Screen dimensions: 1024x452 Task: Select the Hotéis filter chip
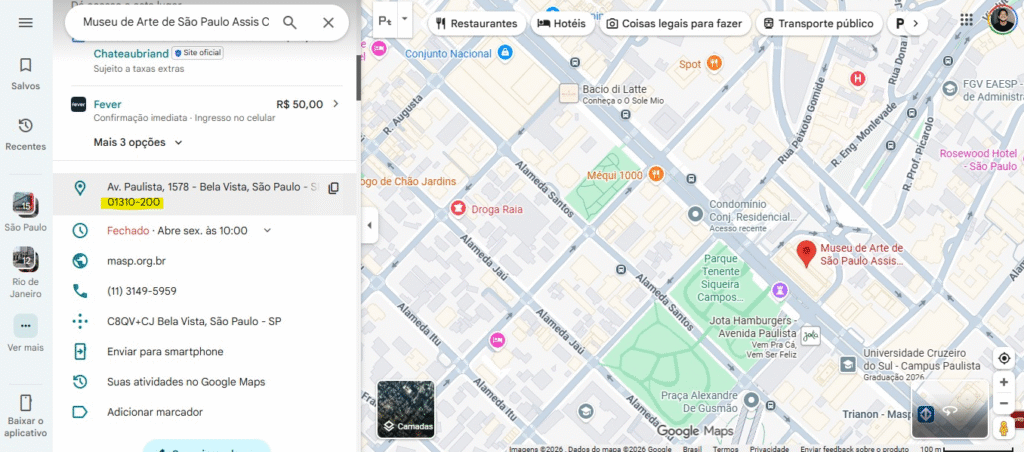562,23
